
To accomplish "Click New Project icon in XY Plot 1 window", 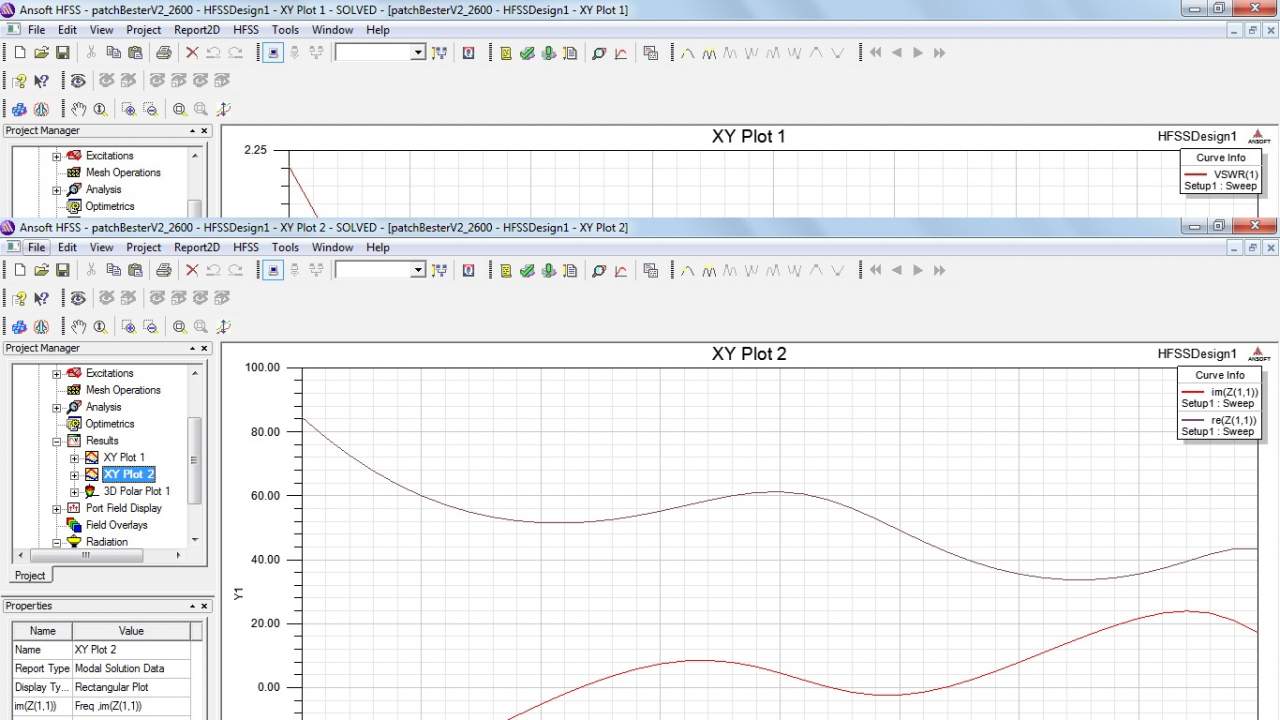I will [x=20, y=52].
